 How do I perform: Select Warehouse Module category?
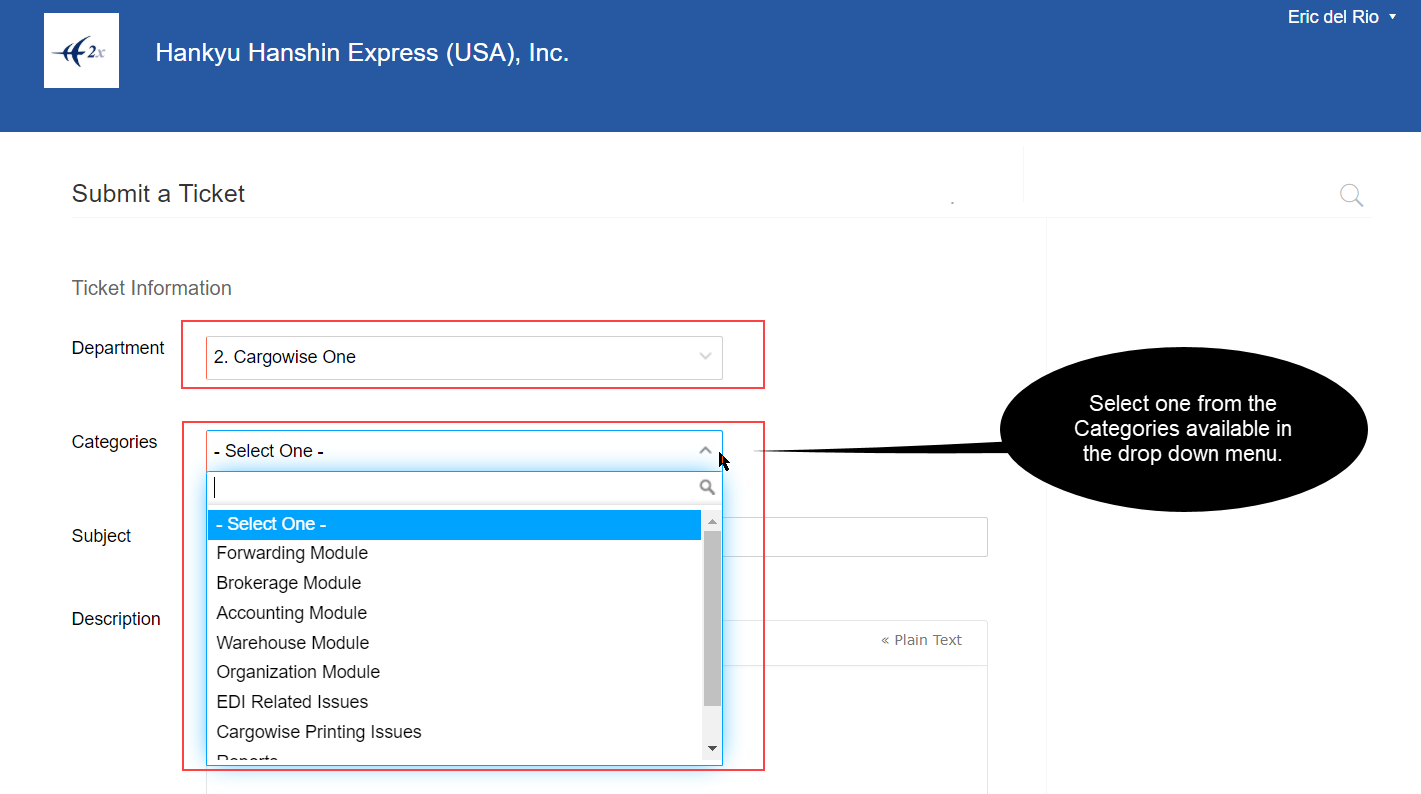tap(455, 643)
